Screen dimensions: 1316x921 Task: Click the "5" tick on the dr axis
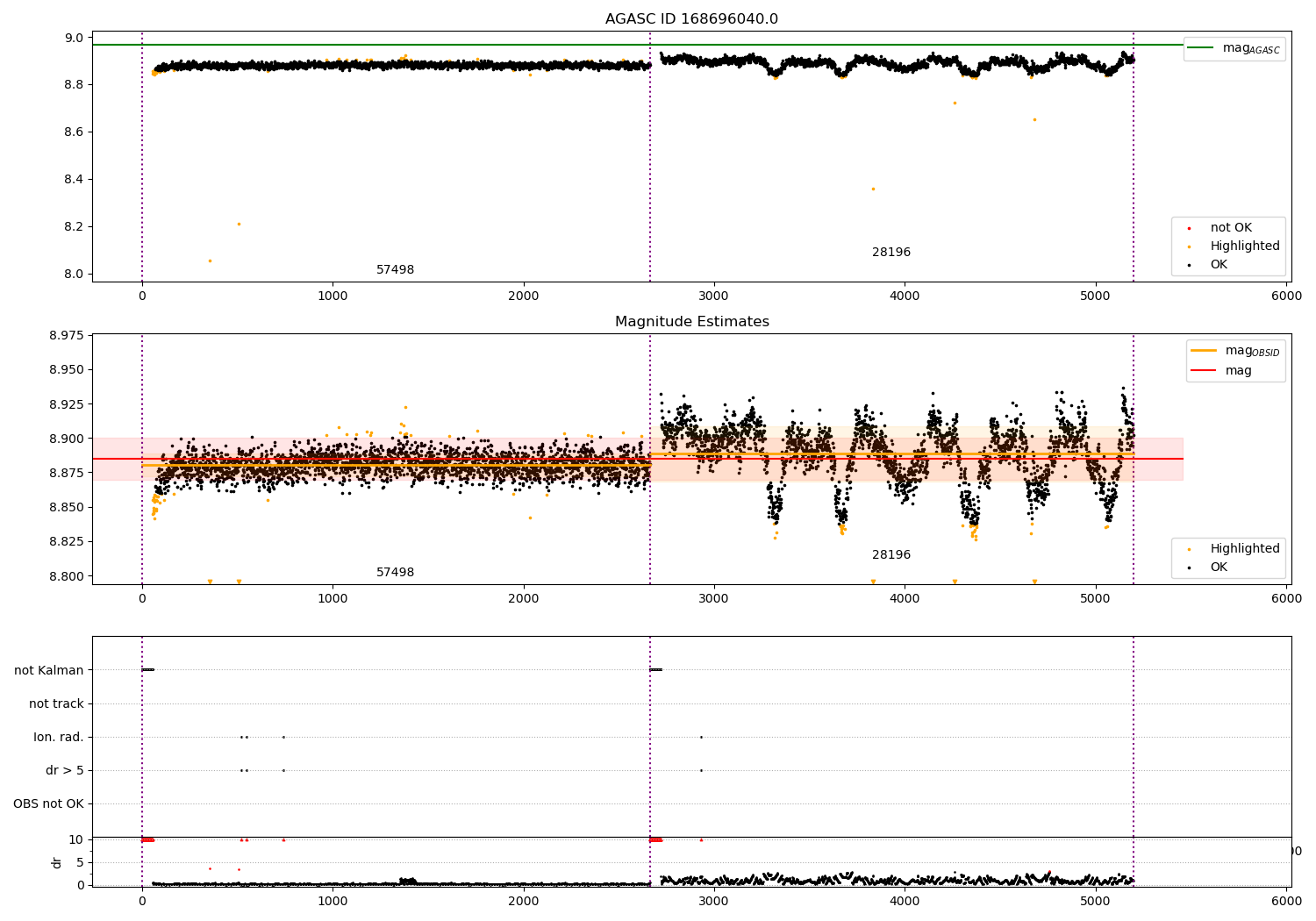pyautogui.click(x=80, y=862)
